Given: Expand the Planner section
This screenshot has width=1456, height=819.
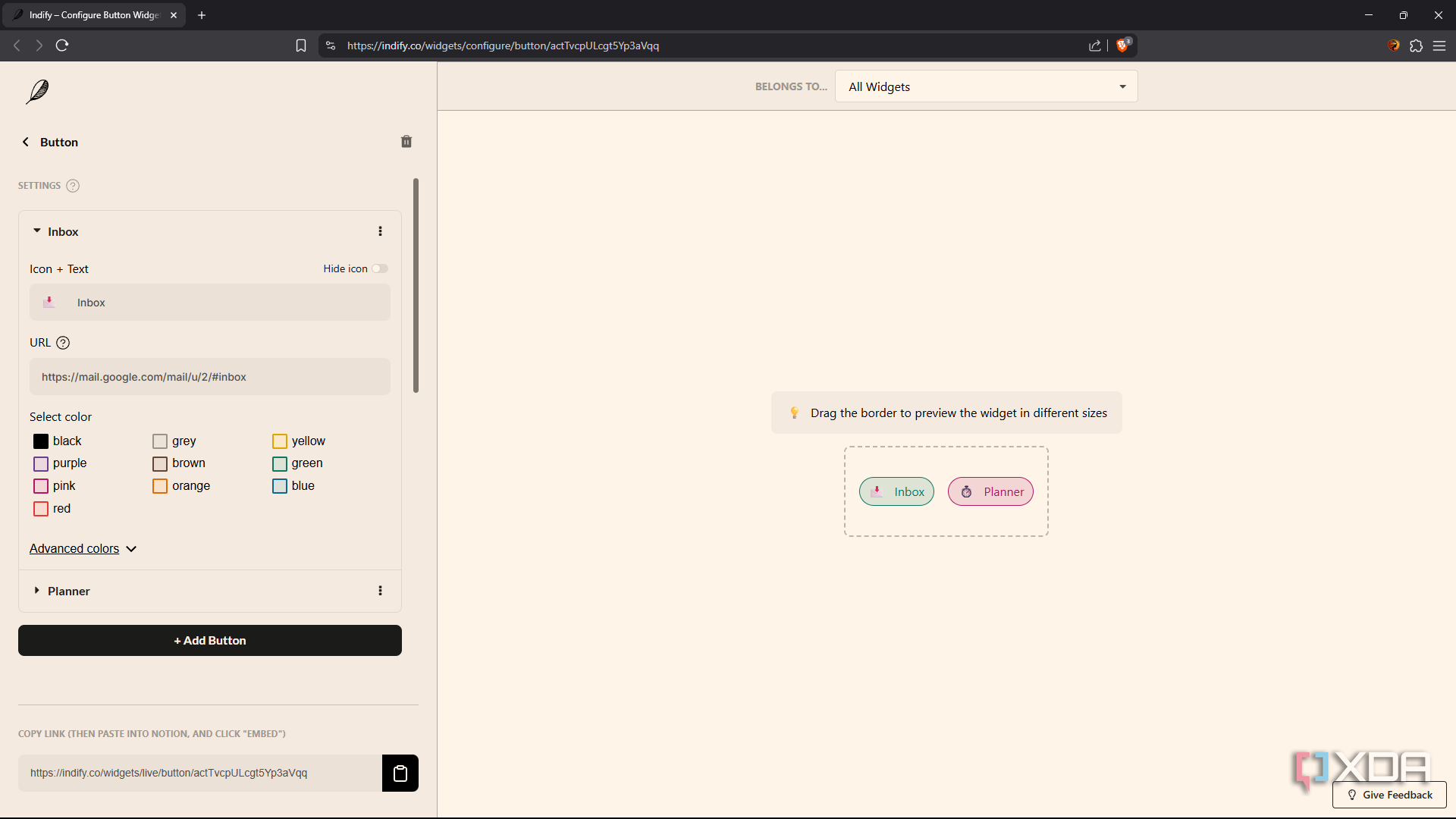Looking at the screenshot, I should 36,590.
